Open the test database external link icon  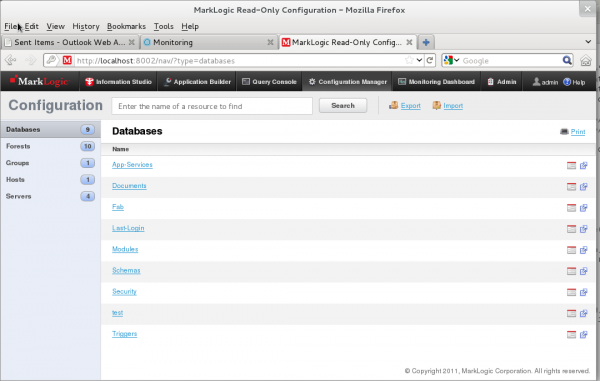click(x=584, y=314)
